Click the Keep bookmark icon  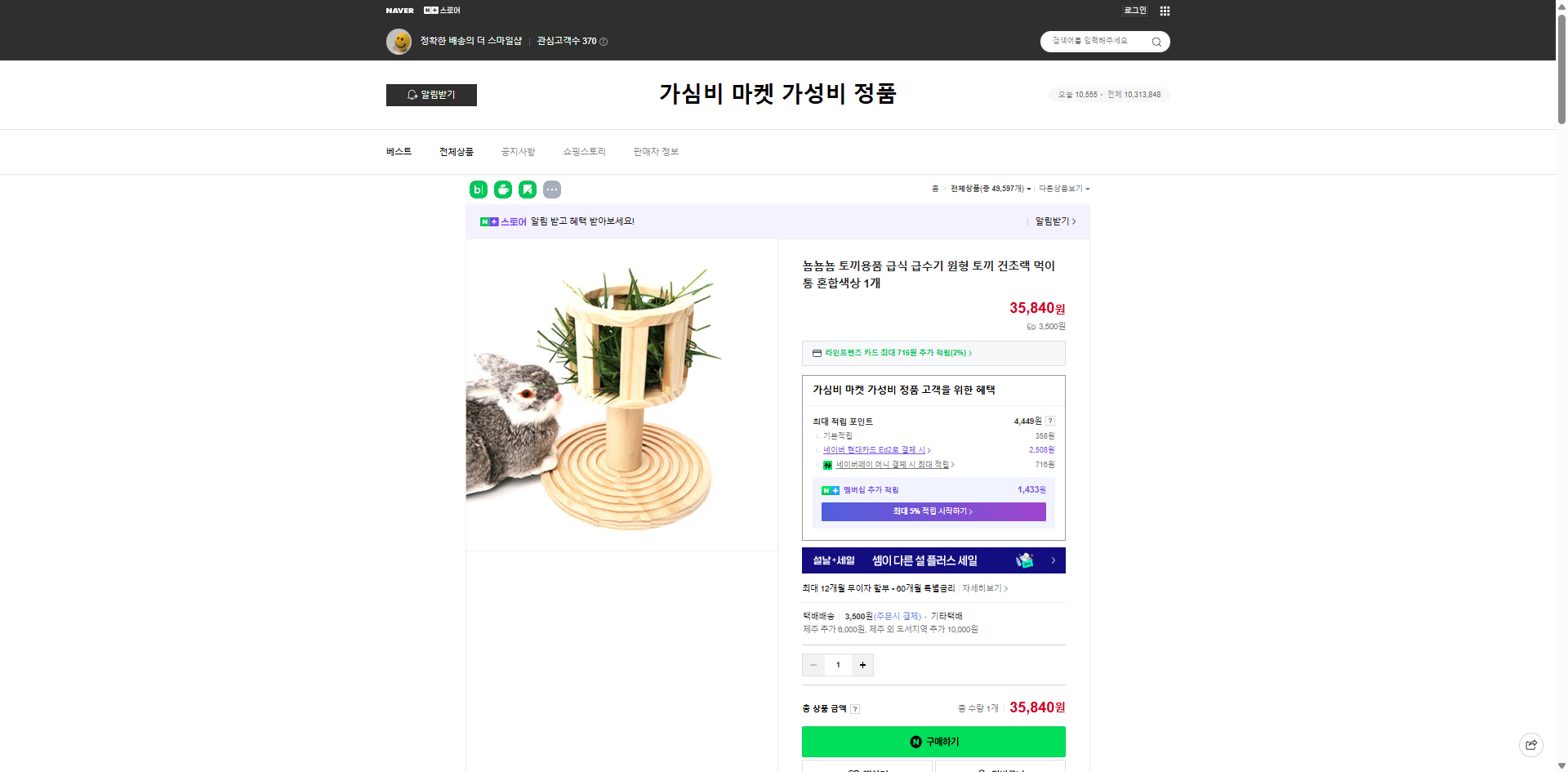[528, 189]
